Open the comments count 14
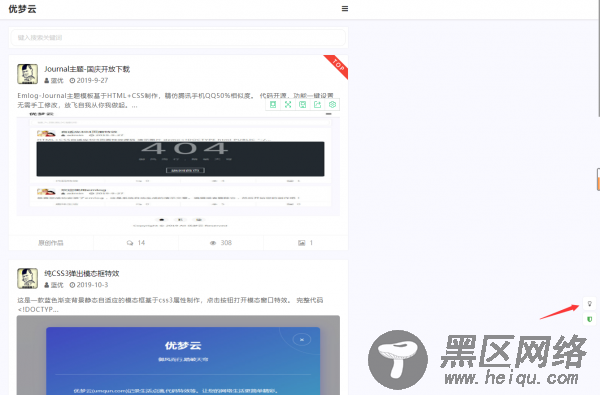Image resolution: width=600 pixels, height=395 pixels. 141,243
